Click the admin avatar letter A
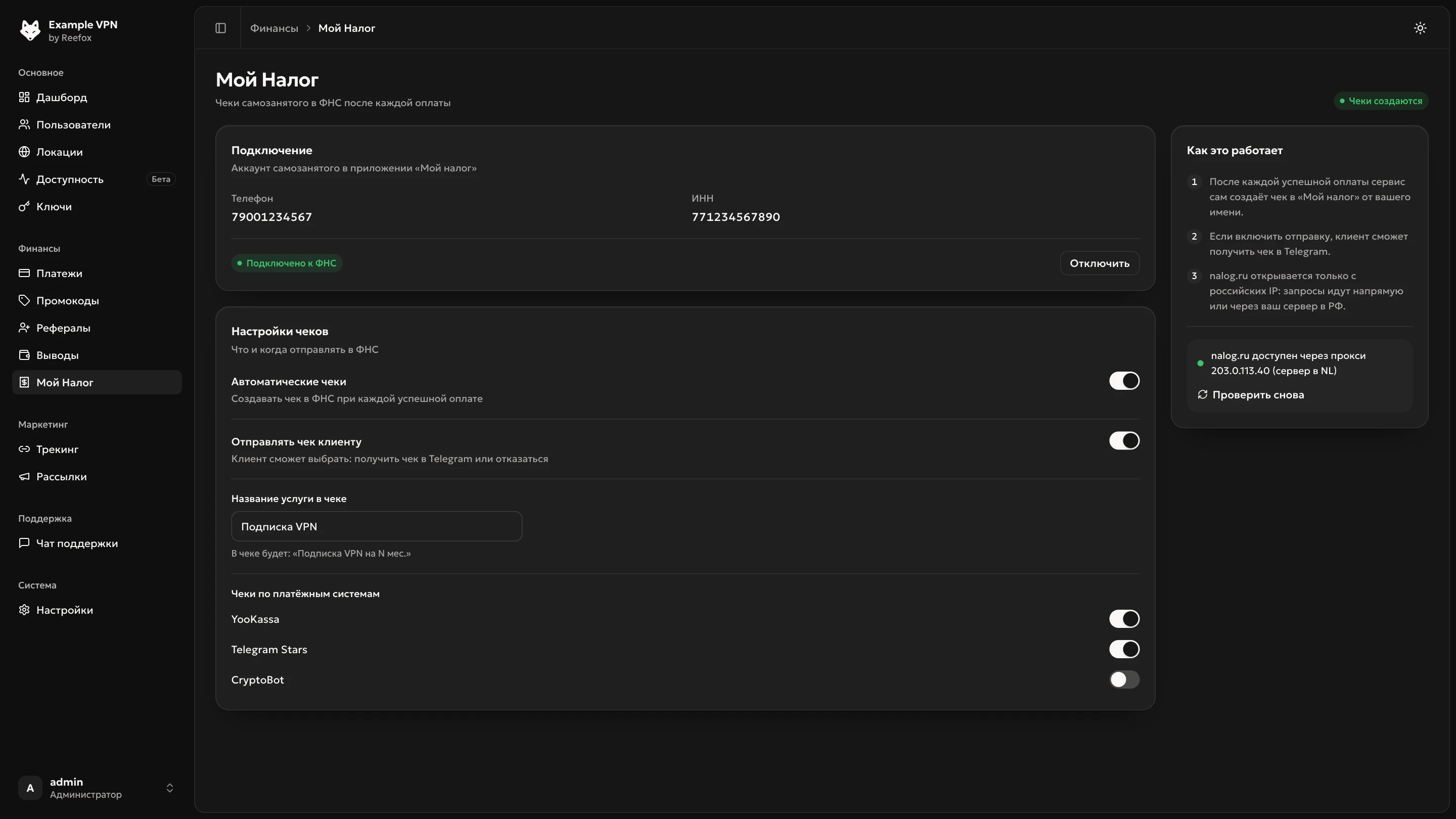 tap(30, 788)
